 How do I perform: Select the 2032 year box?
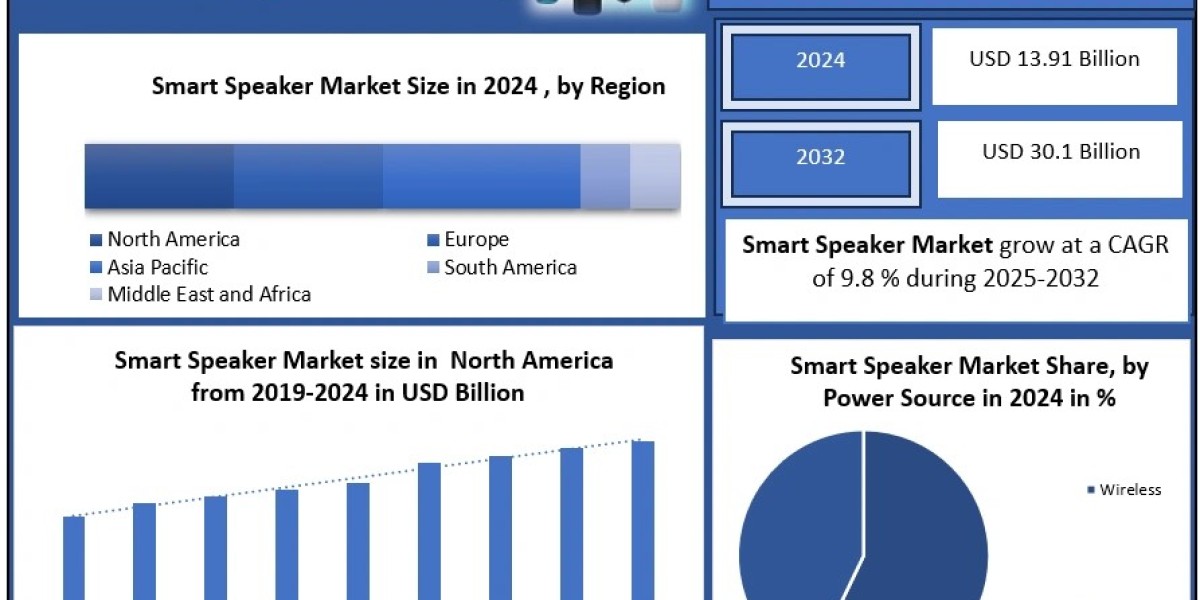(820, 158)
